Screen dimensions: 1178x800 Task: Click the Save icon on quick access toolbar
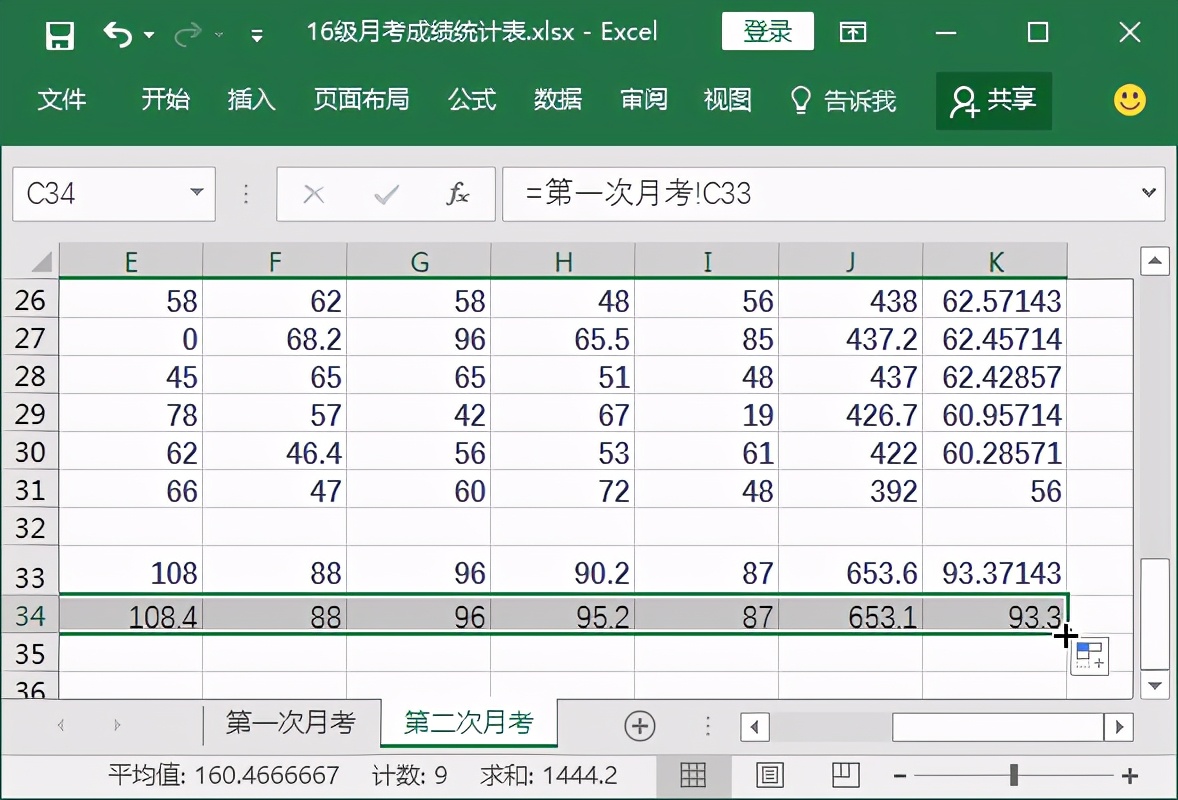click(x=60, y=32)
